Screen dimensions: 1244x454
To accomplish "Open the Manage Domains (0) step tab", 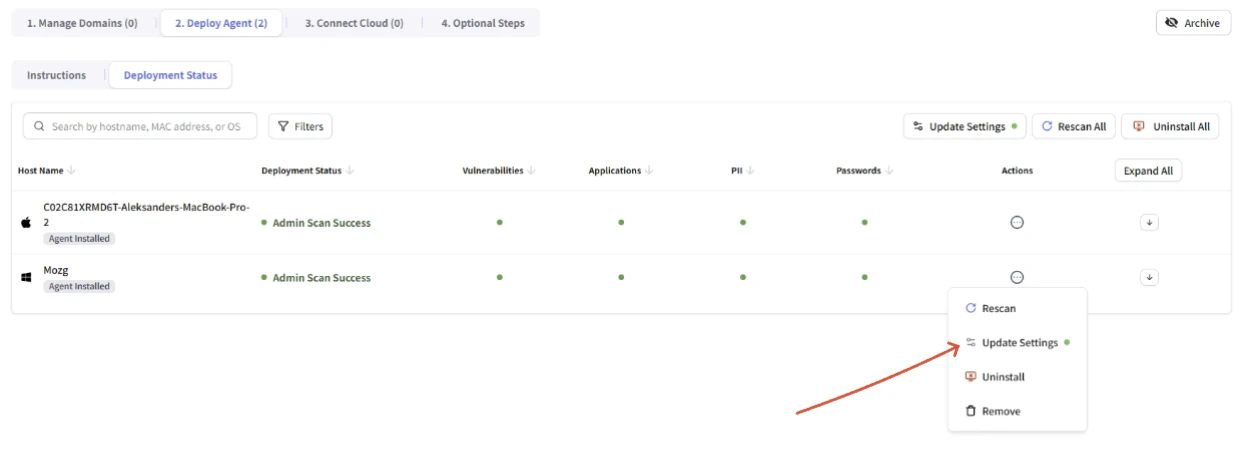I will pyautogui.click(x=82, y=23).
